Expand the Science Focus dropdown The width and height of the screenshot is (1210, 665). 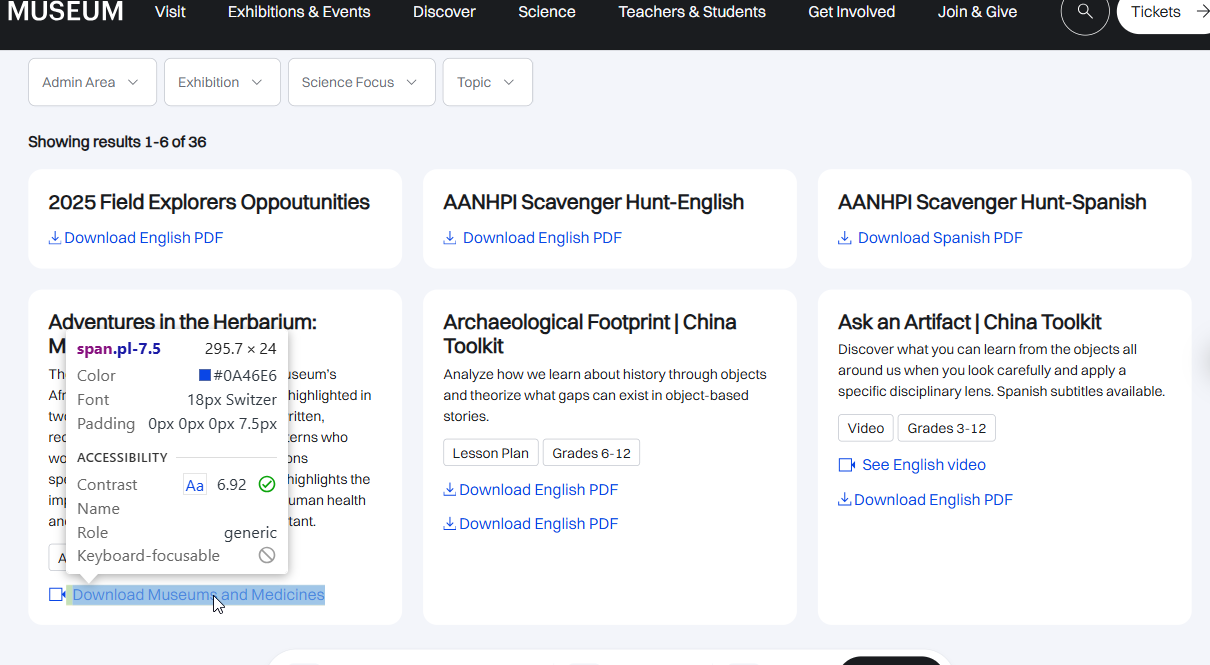pyautogui.click(x=362, y=82)
